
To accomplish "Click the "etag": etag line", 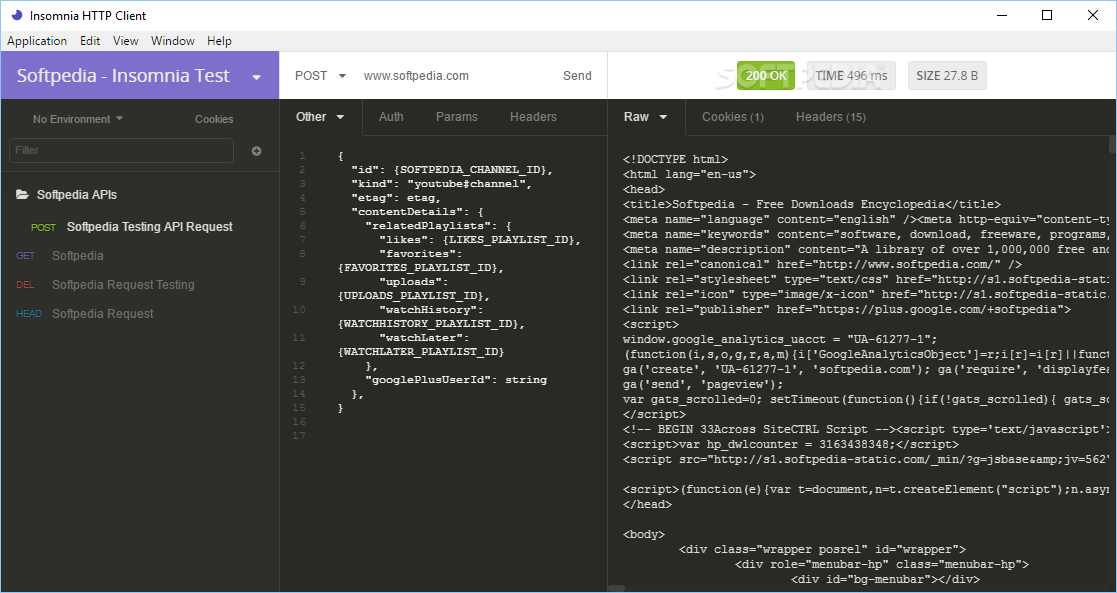I will click(396, 197).
